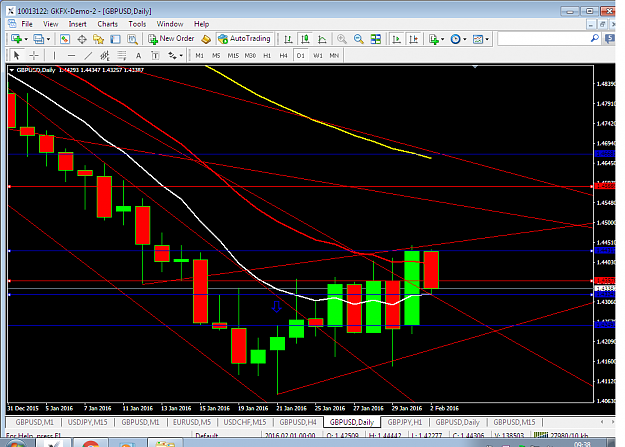Zoom in on the chart
The width and height of the screenshot is (625, 447).
coord(342,39)
